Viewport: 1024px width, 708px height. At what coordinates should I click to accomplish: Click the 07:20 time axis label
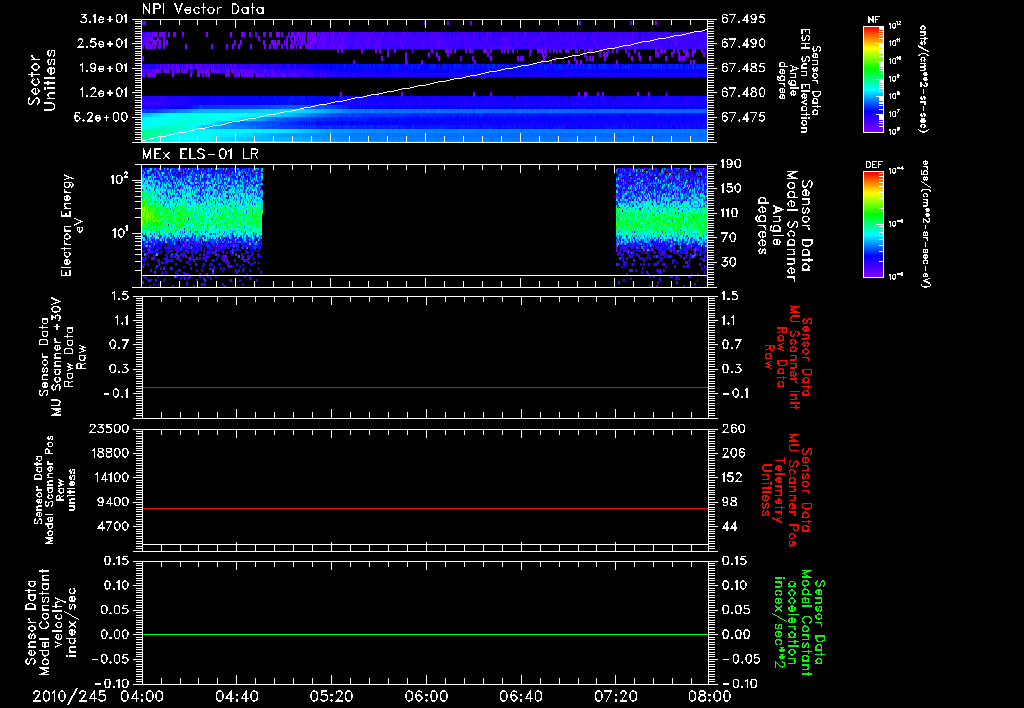615,694
